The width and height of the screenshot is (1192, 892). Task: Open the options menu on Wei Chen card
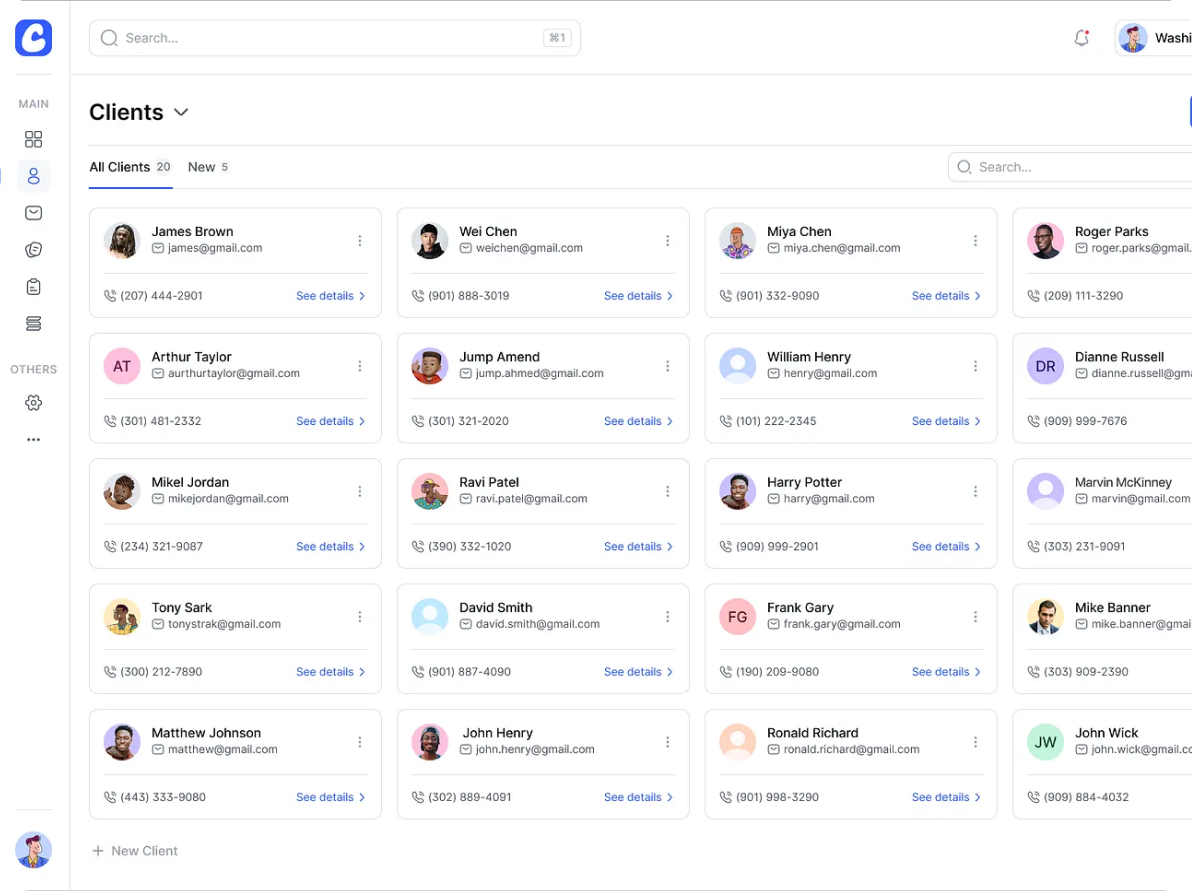click(667, 241)
